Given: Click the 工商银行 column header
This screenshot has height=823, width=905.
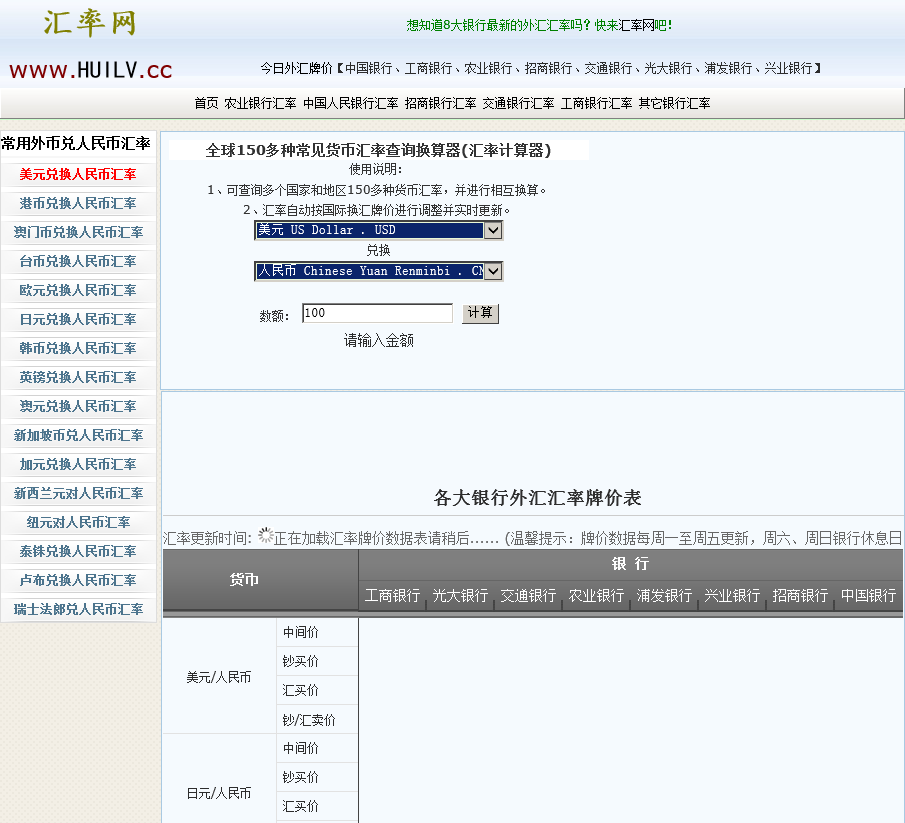Looking at the screenshot, I should pos(392,596).
